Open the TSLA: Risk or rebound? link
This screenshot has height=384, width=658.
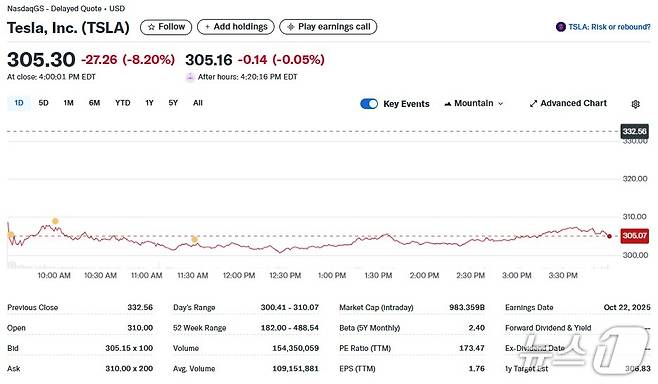pyautogui.click(x=609, y=27)
